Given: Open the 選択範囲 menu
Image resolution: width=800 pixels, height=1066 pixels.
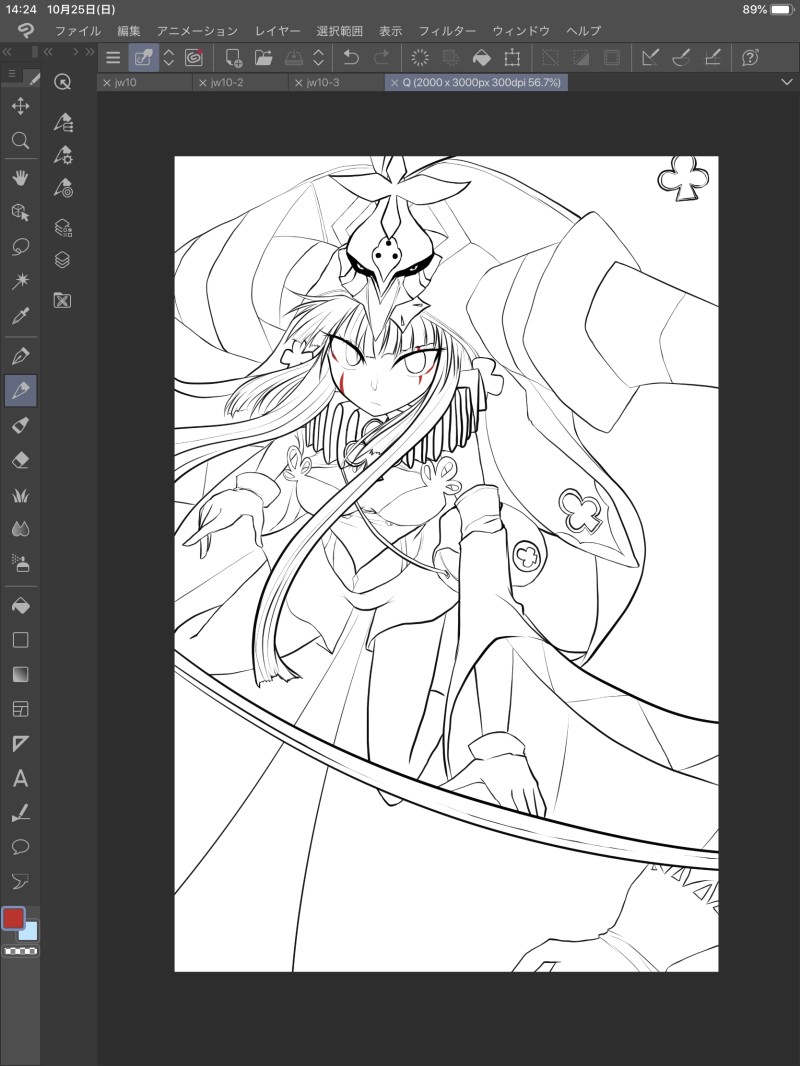Looking at the screenshot, I should 340,31.
